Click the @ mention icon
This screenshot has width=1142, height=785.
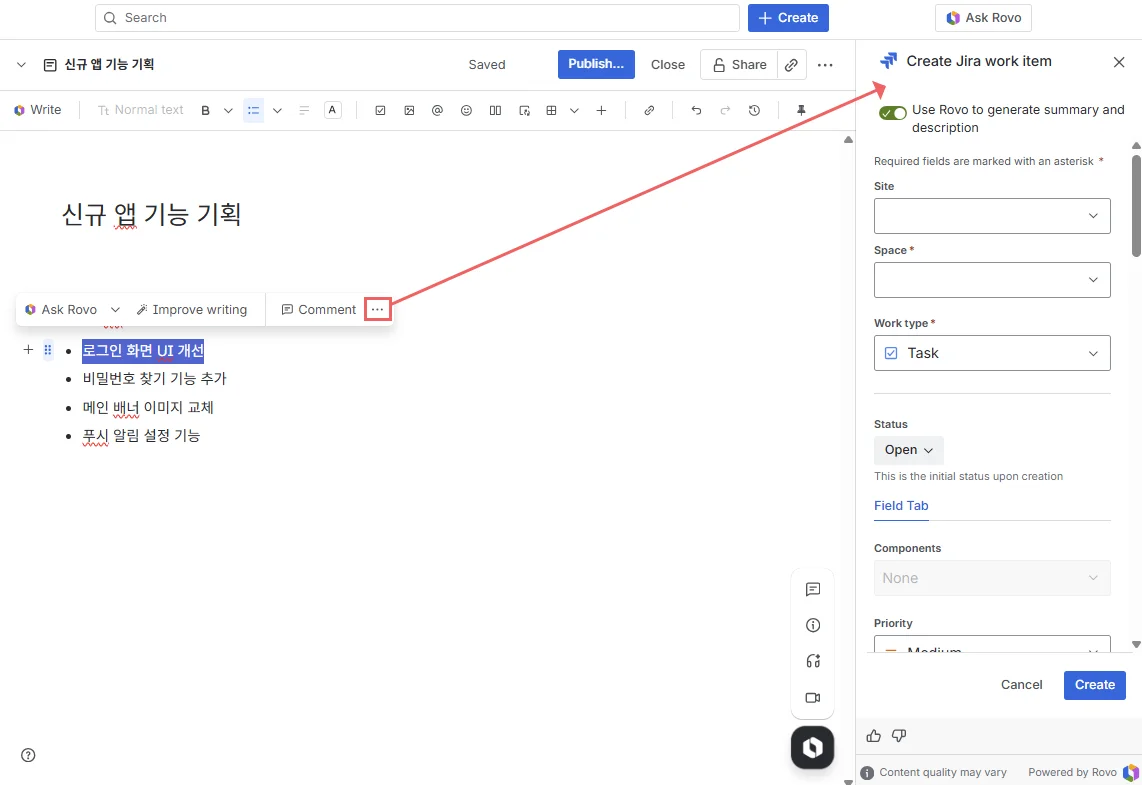tap(437, 110)
